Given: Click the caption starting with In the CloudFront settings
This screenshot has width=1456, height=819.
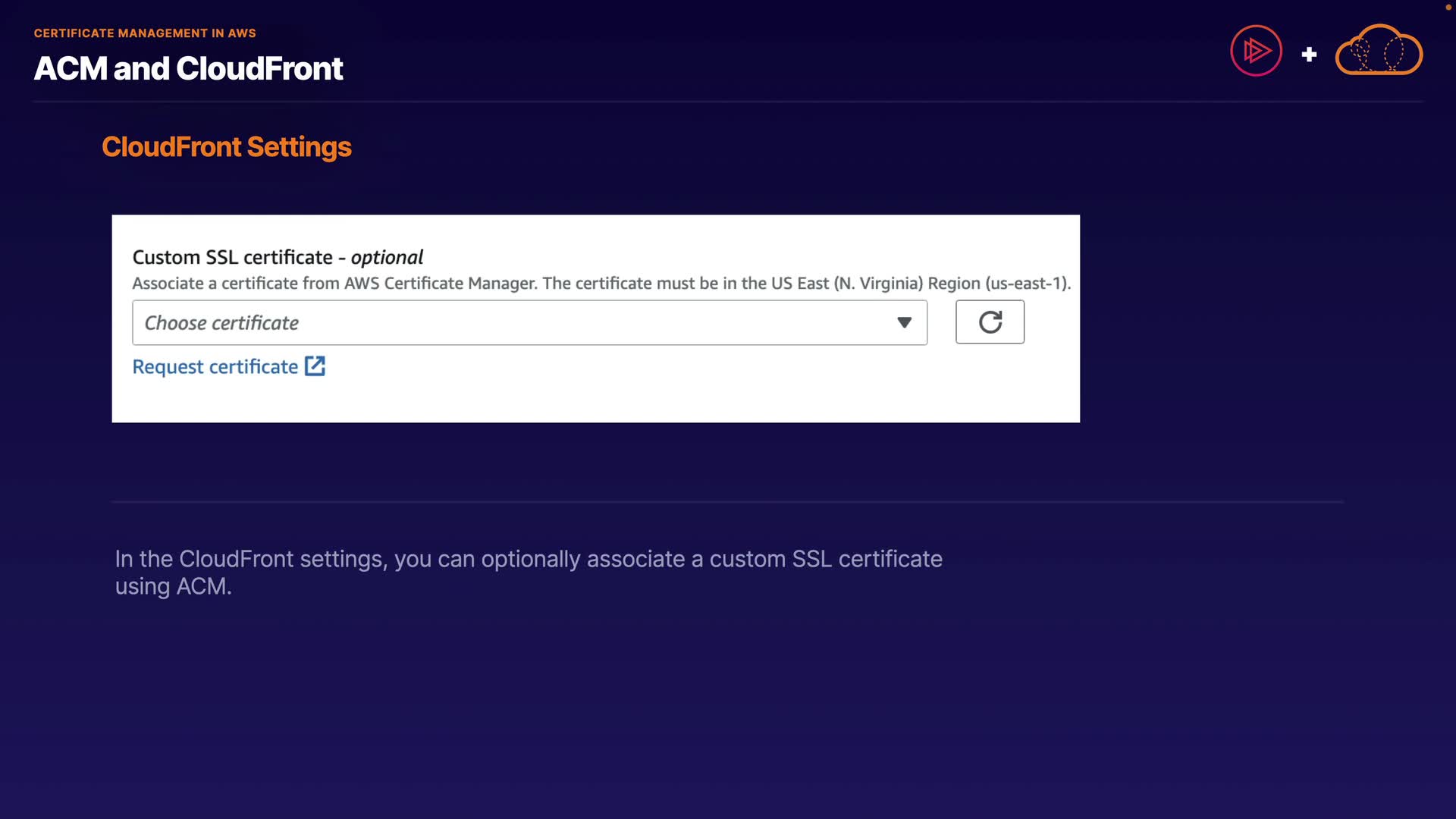Looking at the screenshot, I should (529, 559).
